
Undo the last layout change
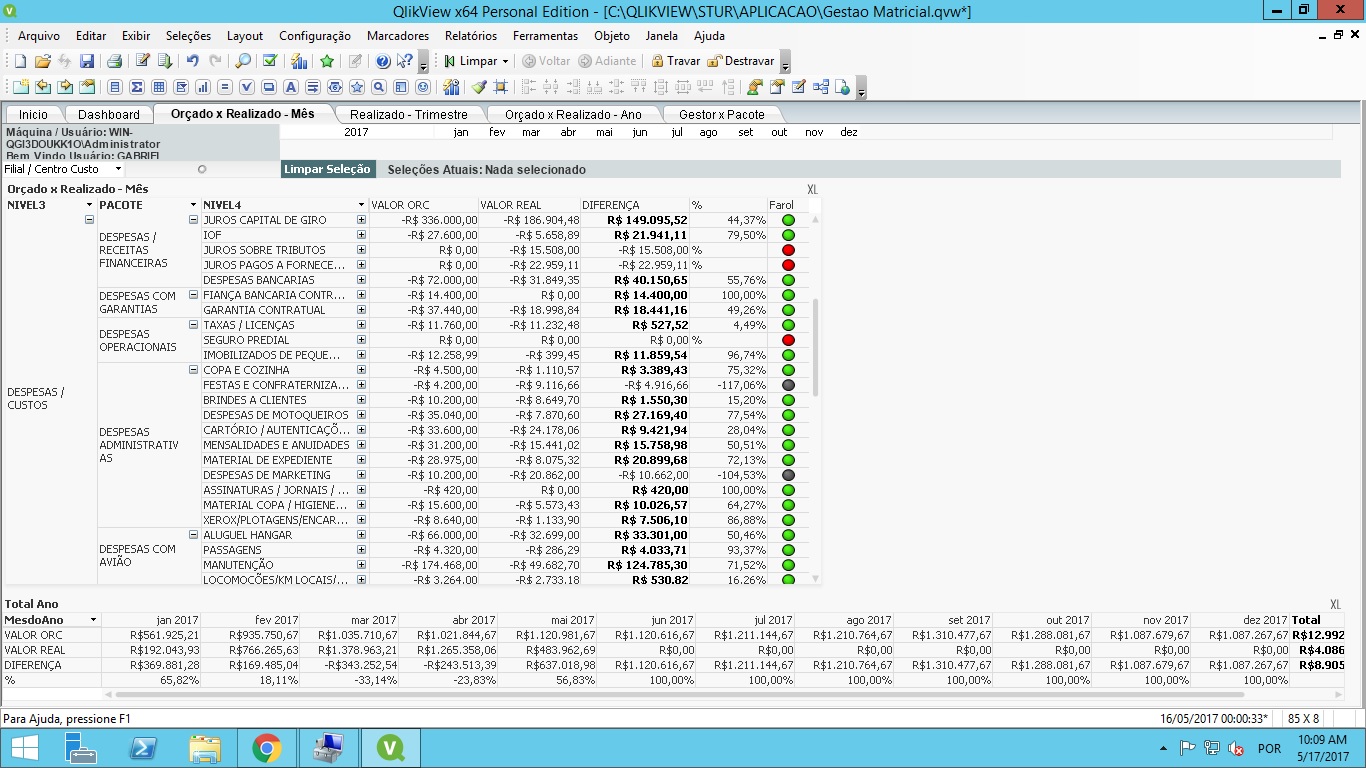click(x=192, y=61)
